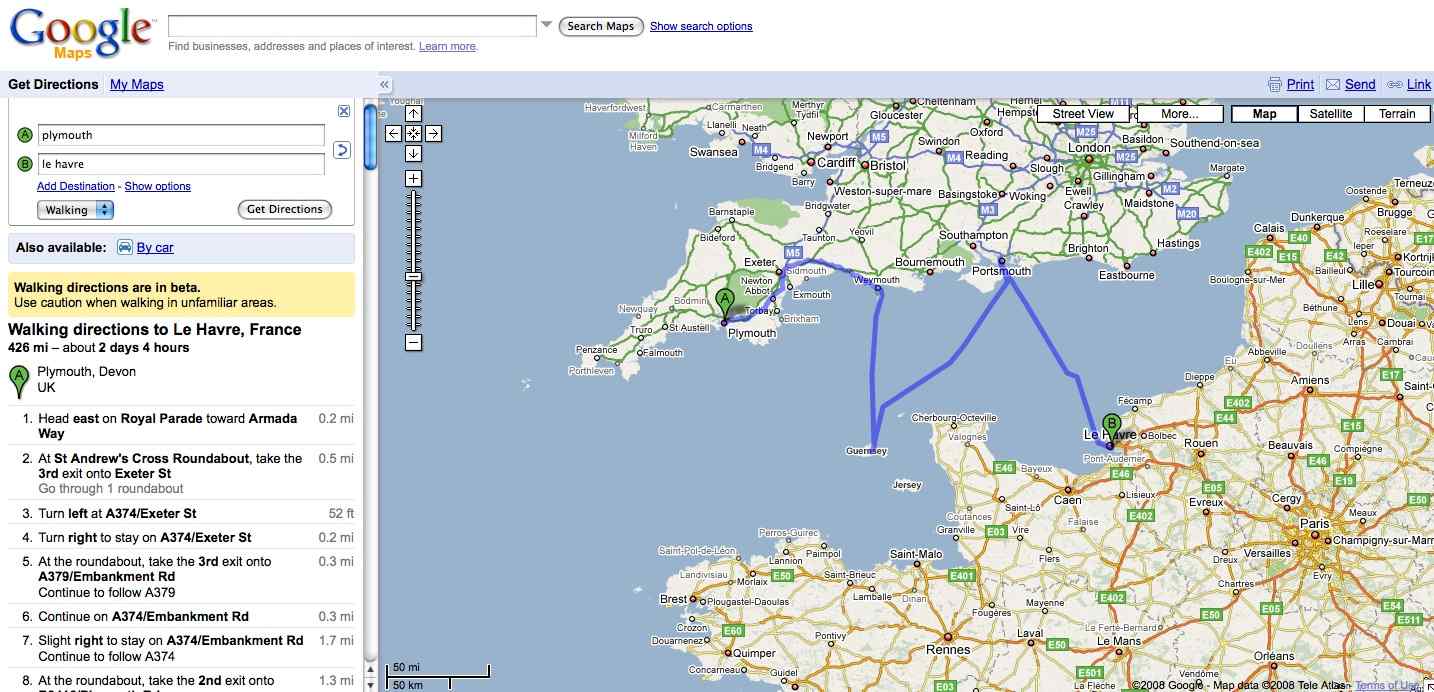Swap start and end locations
Viewport: 1434px width, 692px height.
coord(341,150)
